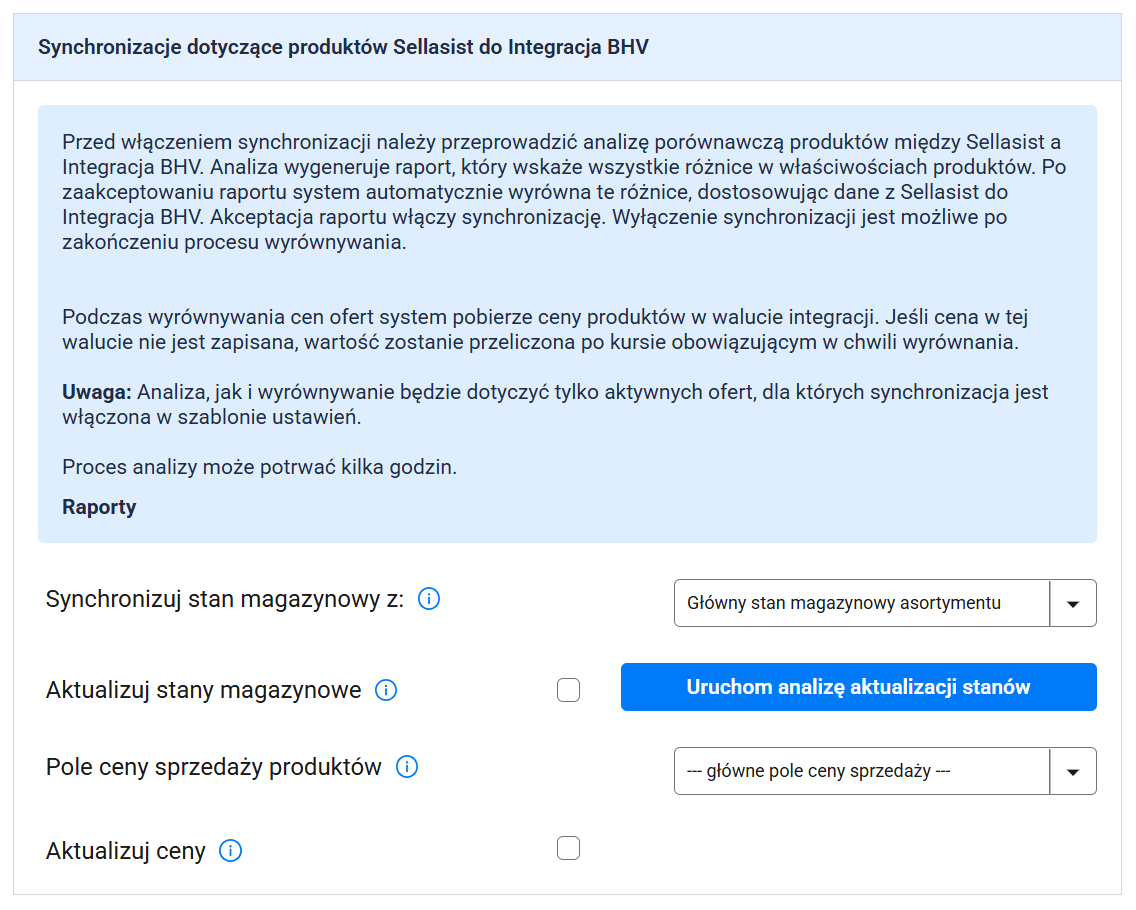
Task: Click arrow of the stan magazynowy select box
Action: (x=1073, y=603)
